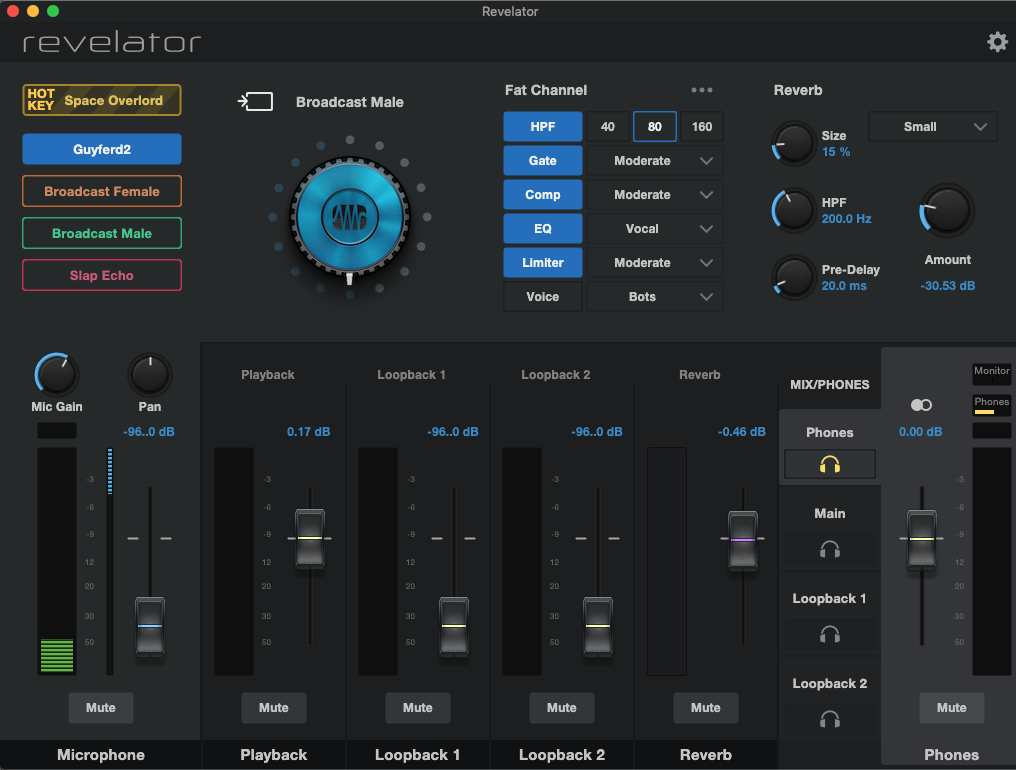Viewport: 1016px width, 770px height.
Task: Click the Playback channel fader handle
Action: [x=310, y=539]
